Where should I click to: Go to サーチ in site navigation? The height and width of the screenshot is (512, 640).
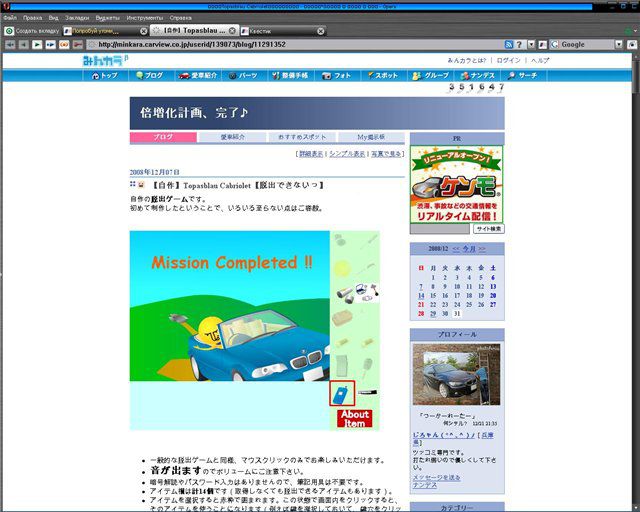pos(523,76)
